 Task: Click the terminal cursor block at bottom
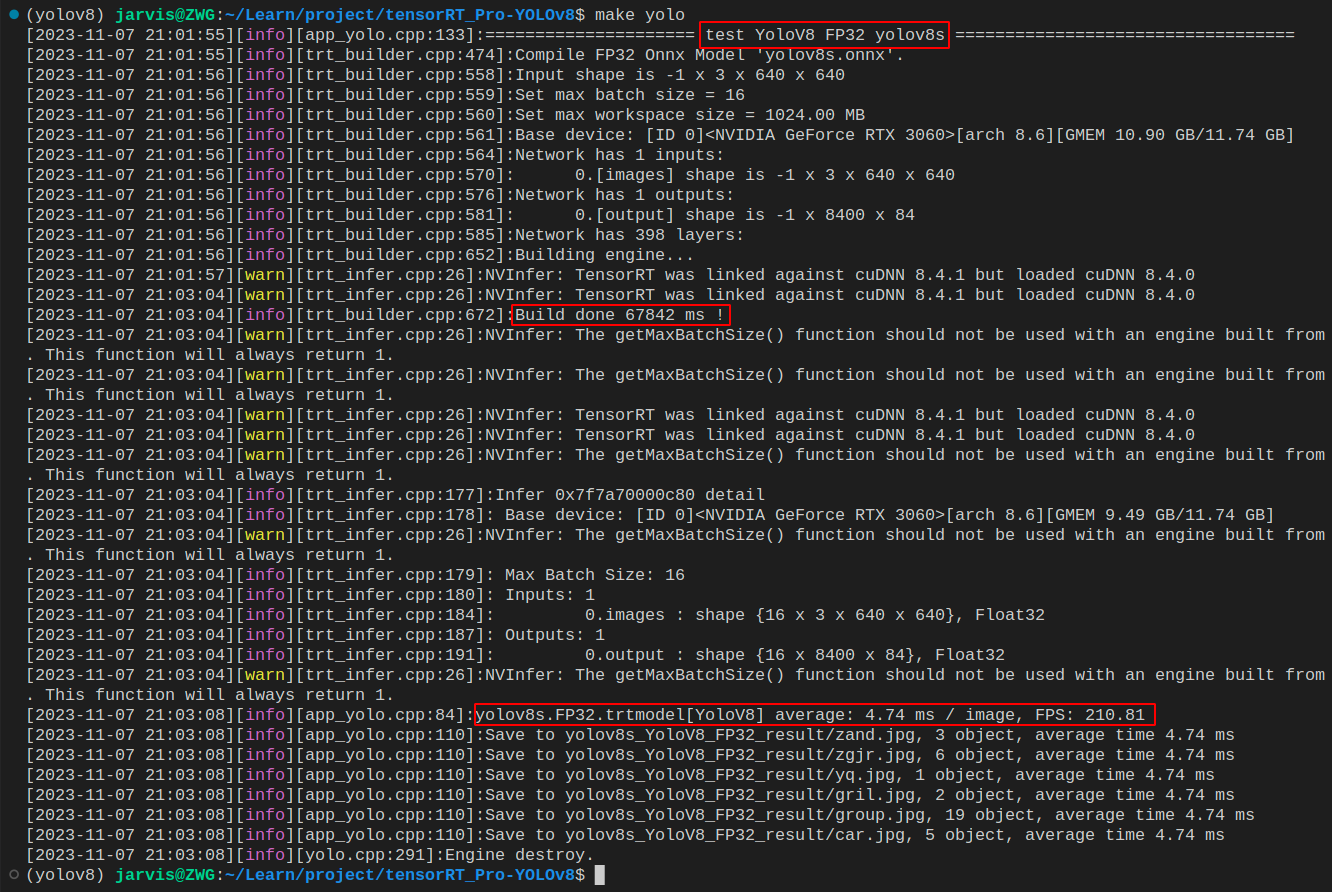coord(600,875)
